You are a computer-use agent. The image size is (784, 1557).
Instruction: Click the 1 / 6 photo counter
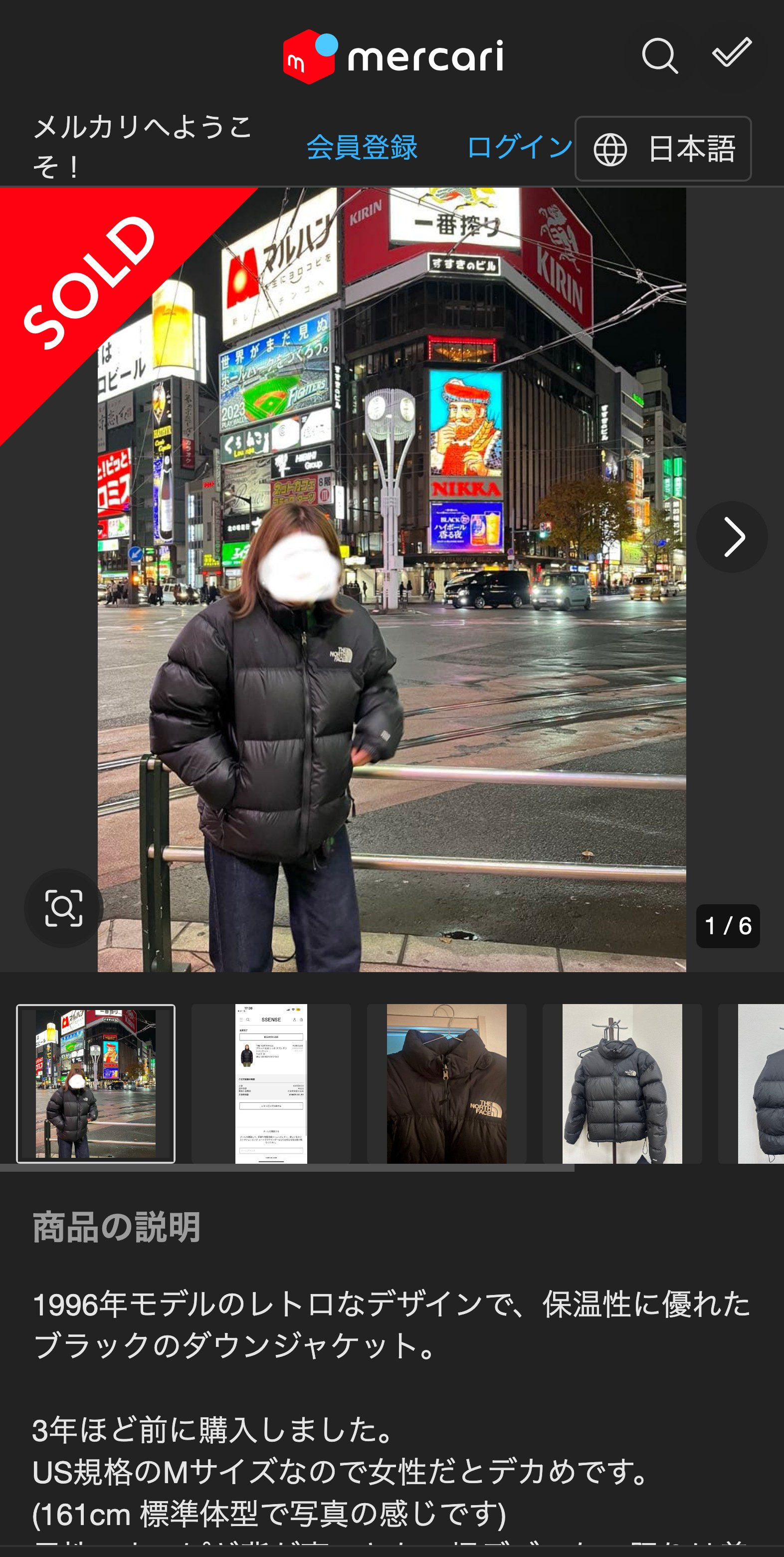pyautogui.click(x=728, y=926)
